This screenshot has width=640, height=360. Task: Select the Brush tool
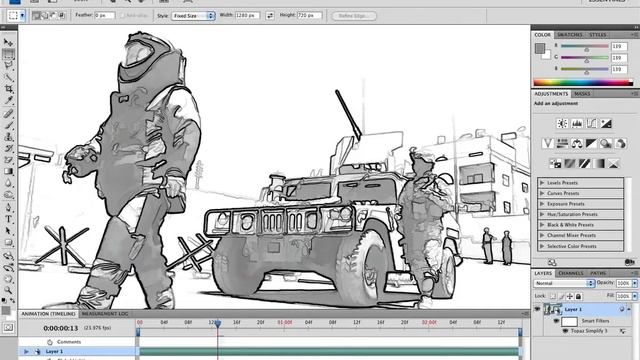point(8,125)
